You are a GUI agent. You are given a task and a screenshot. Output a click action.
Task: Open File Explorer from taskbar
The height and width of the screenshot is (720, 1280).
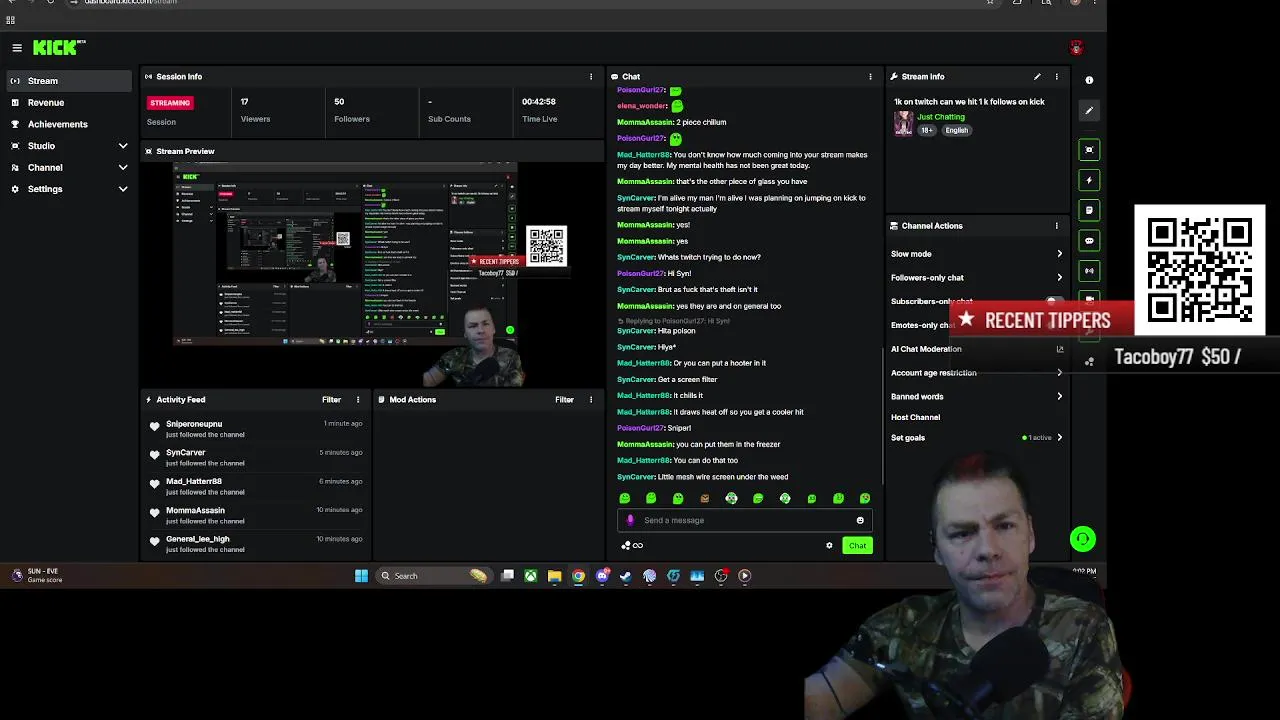click(x=554, y=576)
